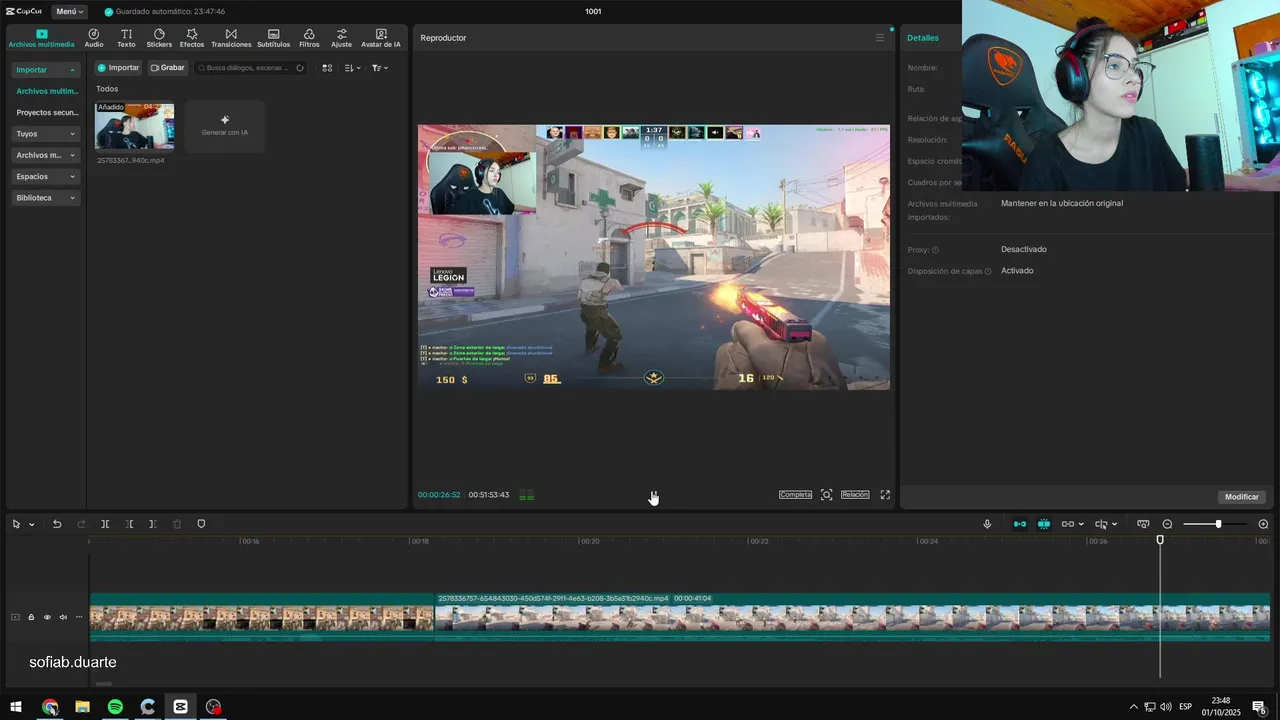Open the selection tool mode dropdown

point(32,524)
